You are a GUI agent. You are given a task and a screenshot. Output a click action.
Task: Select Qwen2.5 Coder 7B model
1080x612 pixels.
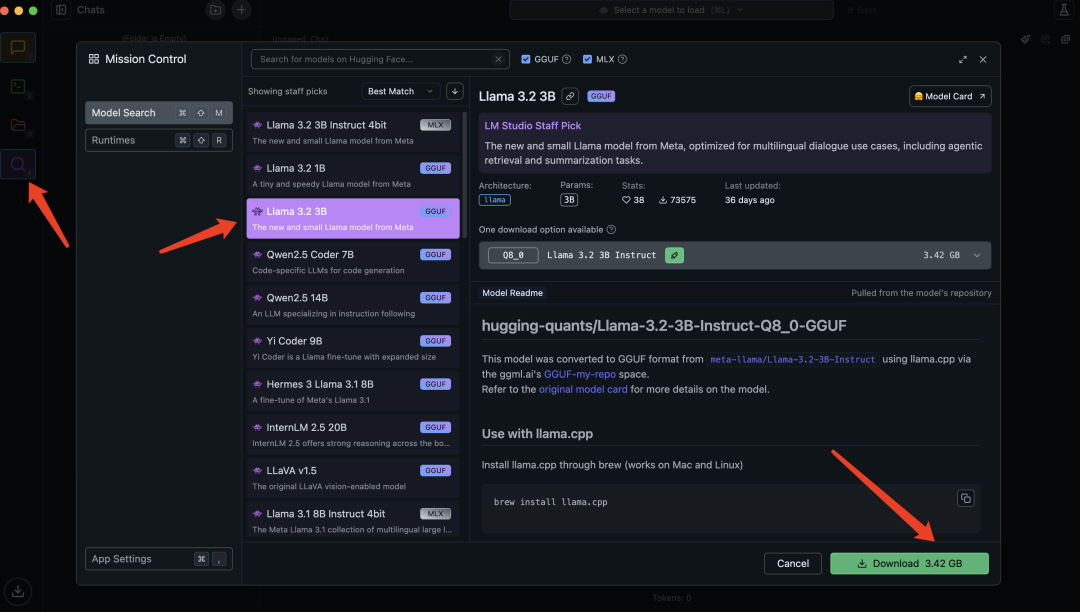click(x=353, y=262)
